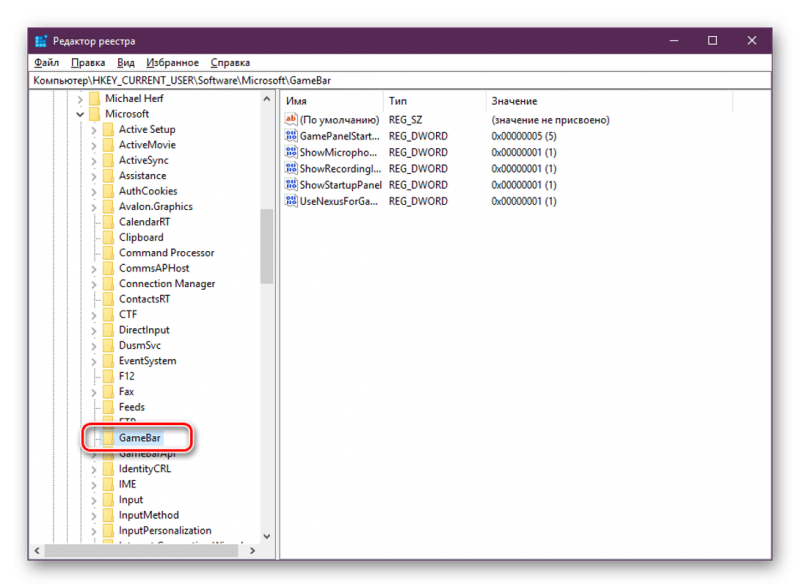Select the Connection Manager tree key label
This screenshot has height=588, width=800.
click(167, 284)
